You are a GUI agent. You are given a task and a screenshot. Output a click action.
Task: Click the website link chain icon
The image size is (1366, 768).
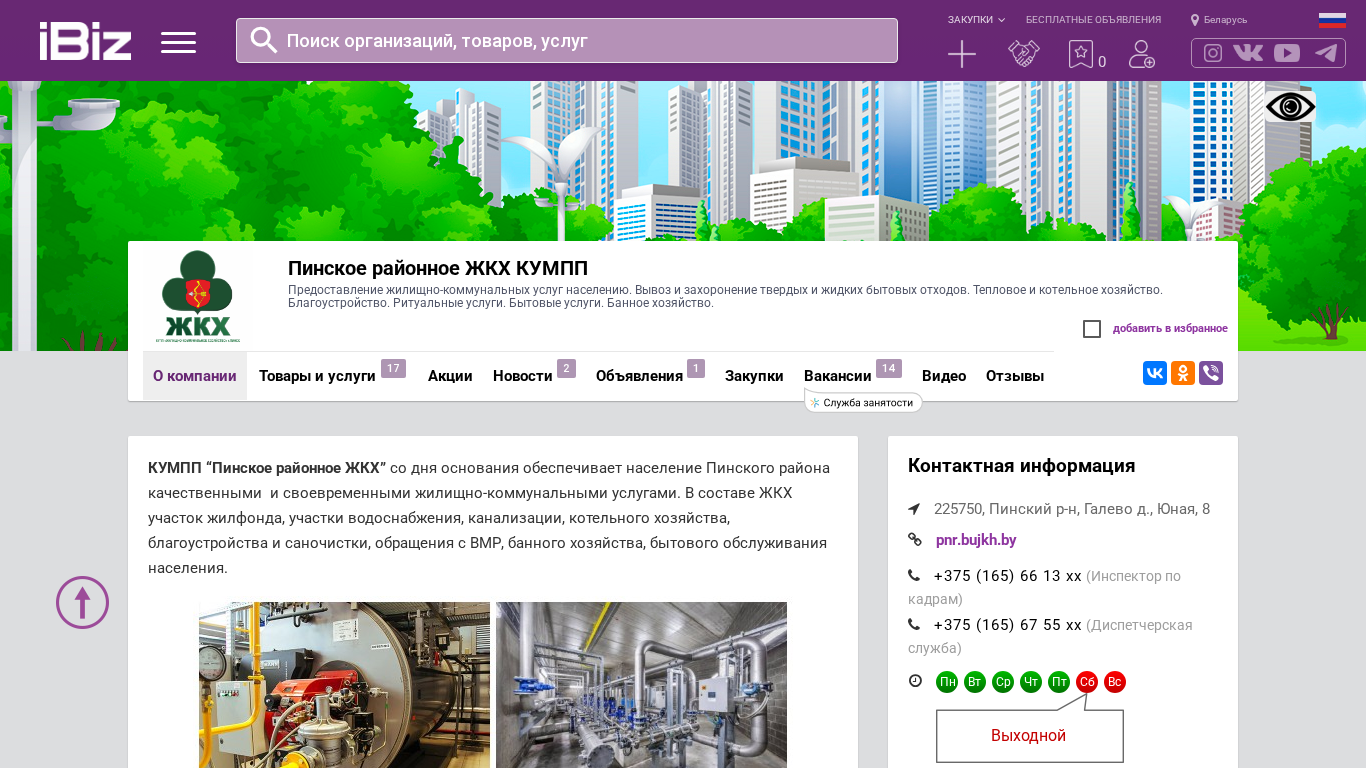pyautogui.click(x=915, y=540)
